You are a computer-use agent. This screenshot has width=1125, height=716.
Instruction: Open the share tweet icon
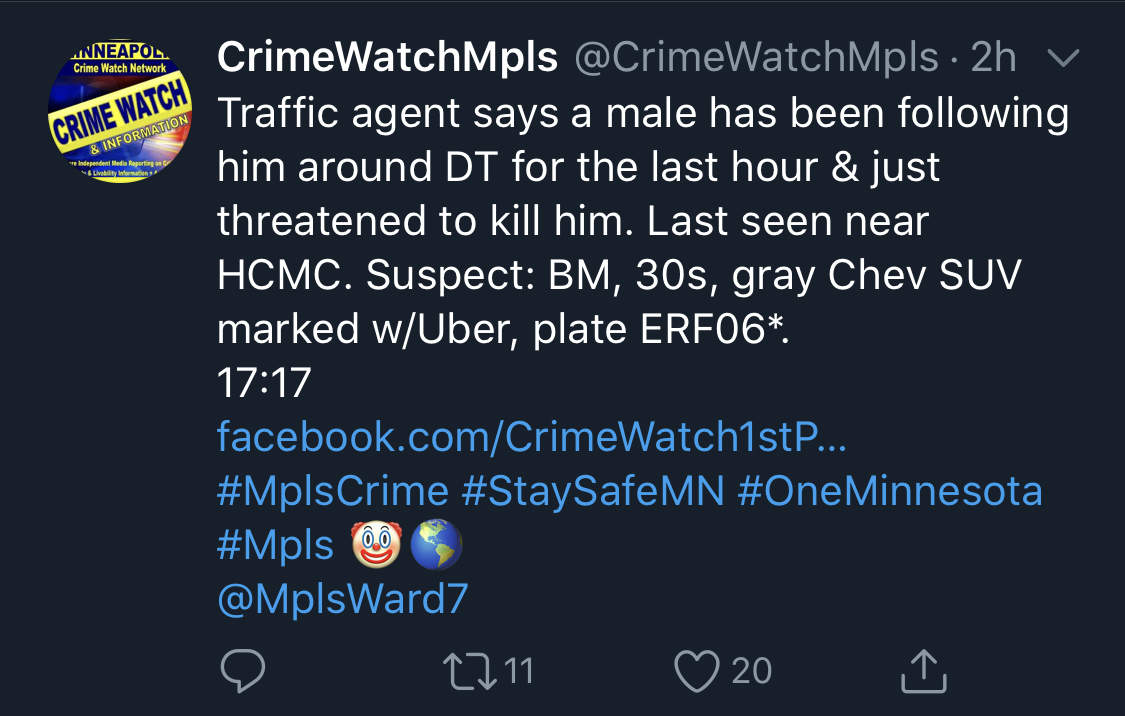pyautogui.click(x=923, y=670)
